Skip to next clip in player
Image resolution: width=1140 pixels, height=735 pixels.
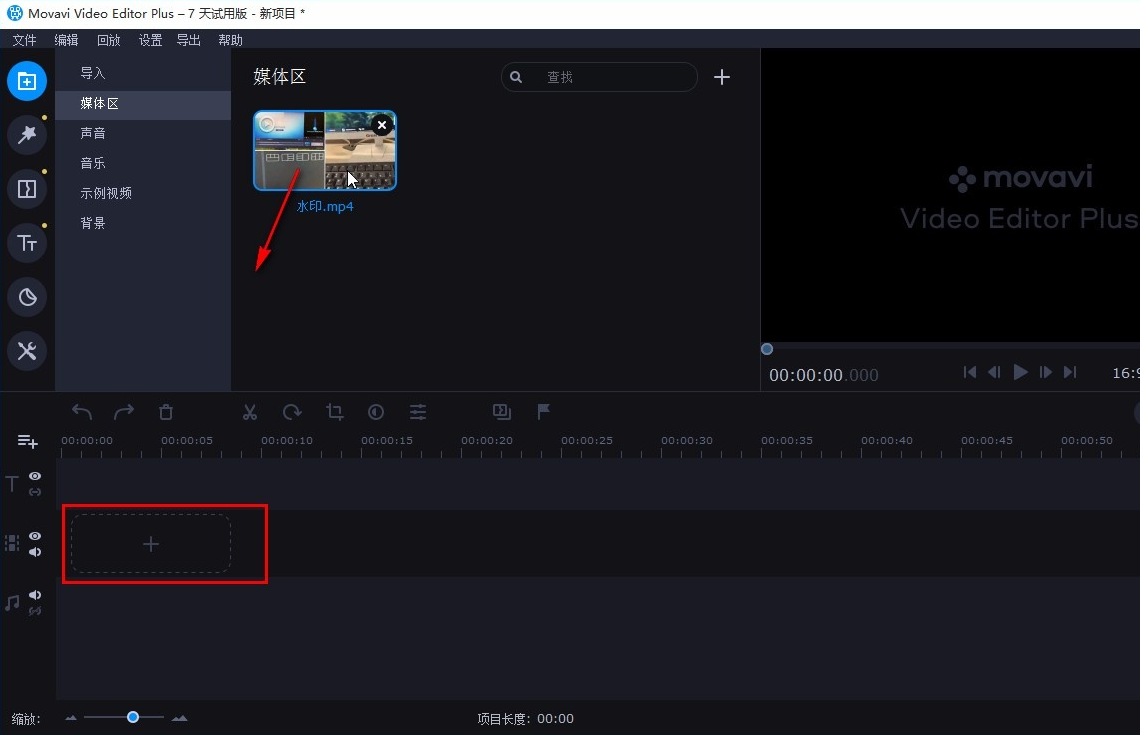point(1069,372)
